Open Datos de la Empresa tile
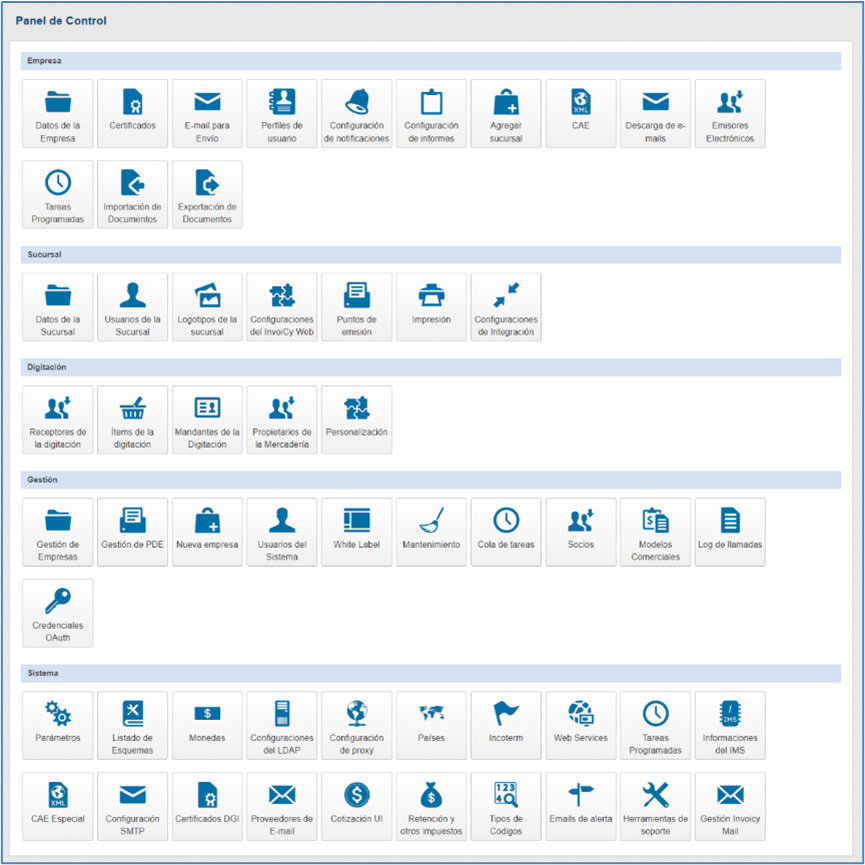The width and height of the screenshot is (865, 865). (x=57, y=114)
